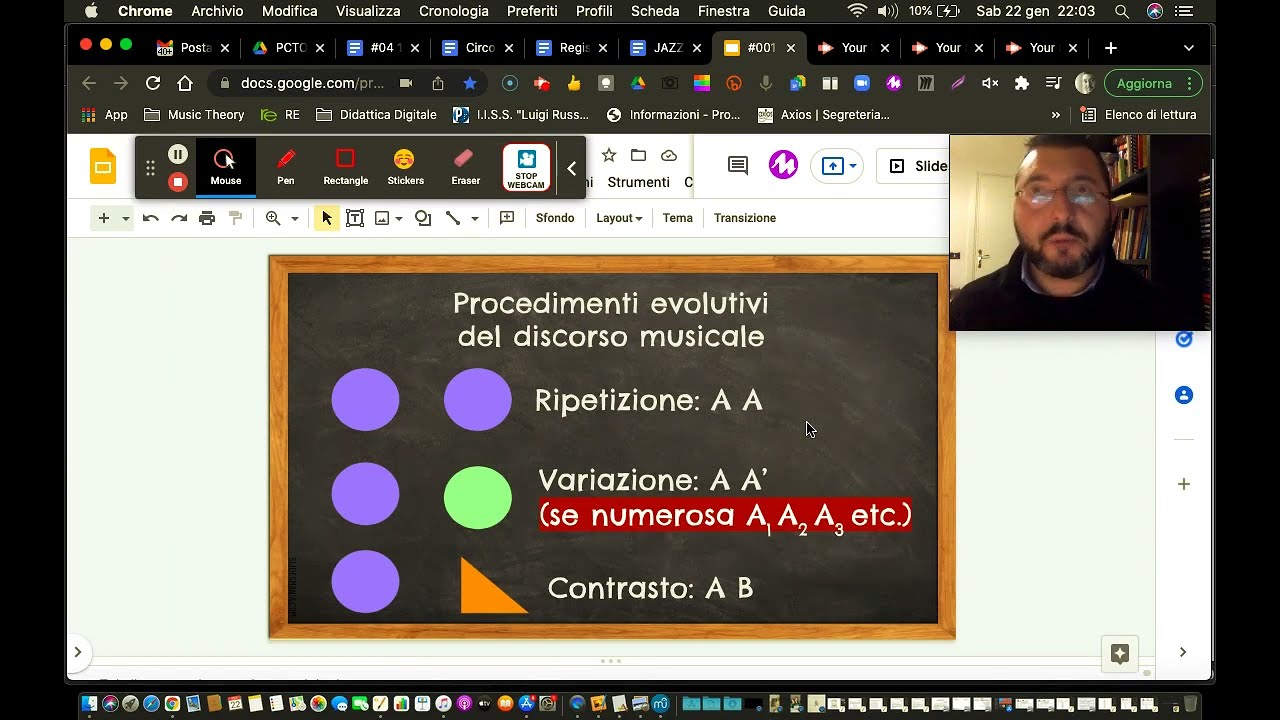Expand new slide layout dropdown arrow

125,218
